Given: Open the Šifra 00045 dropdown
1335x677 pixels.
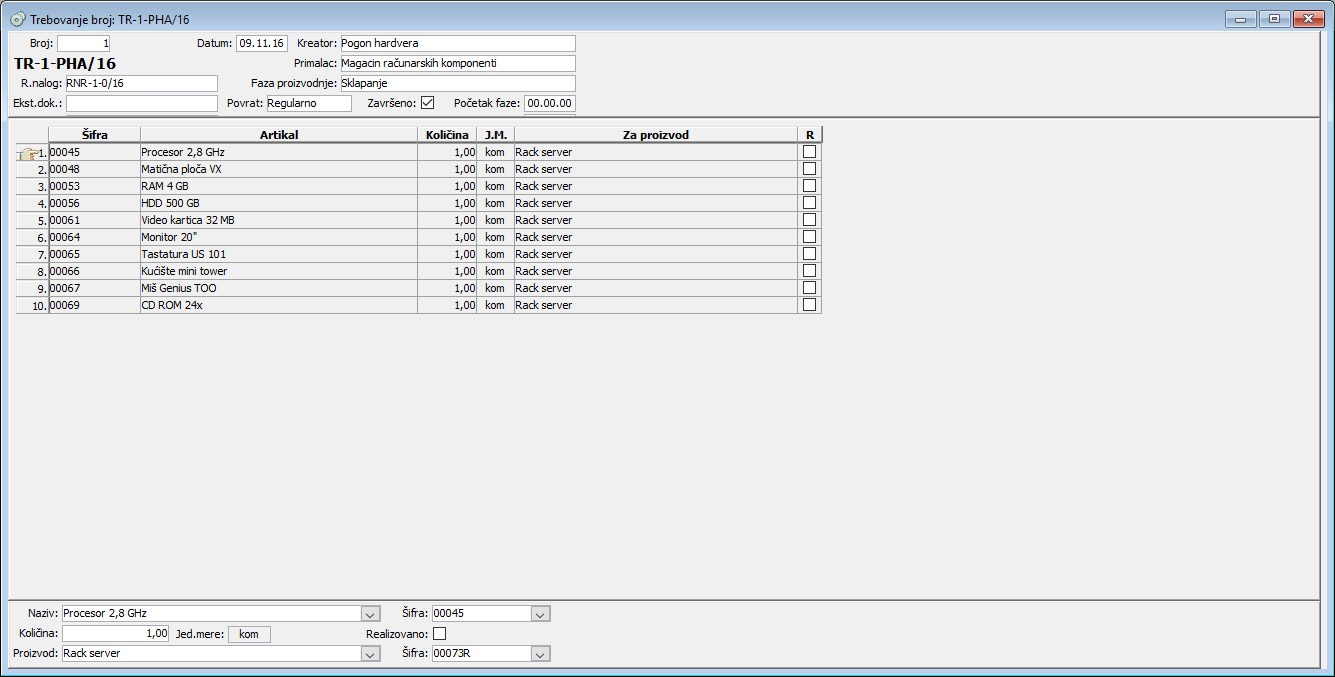Looking at the screenshot, I should tap(540, 614).
